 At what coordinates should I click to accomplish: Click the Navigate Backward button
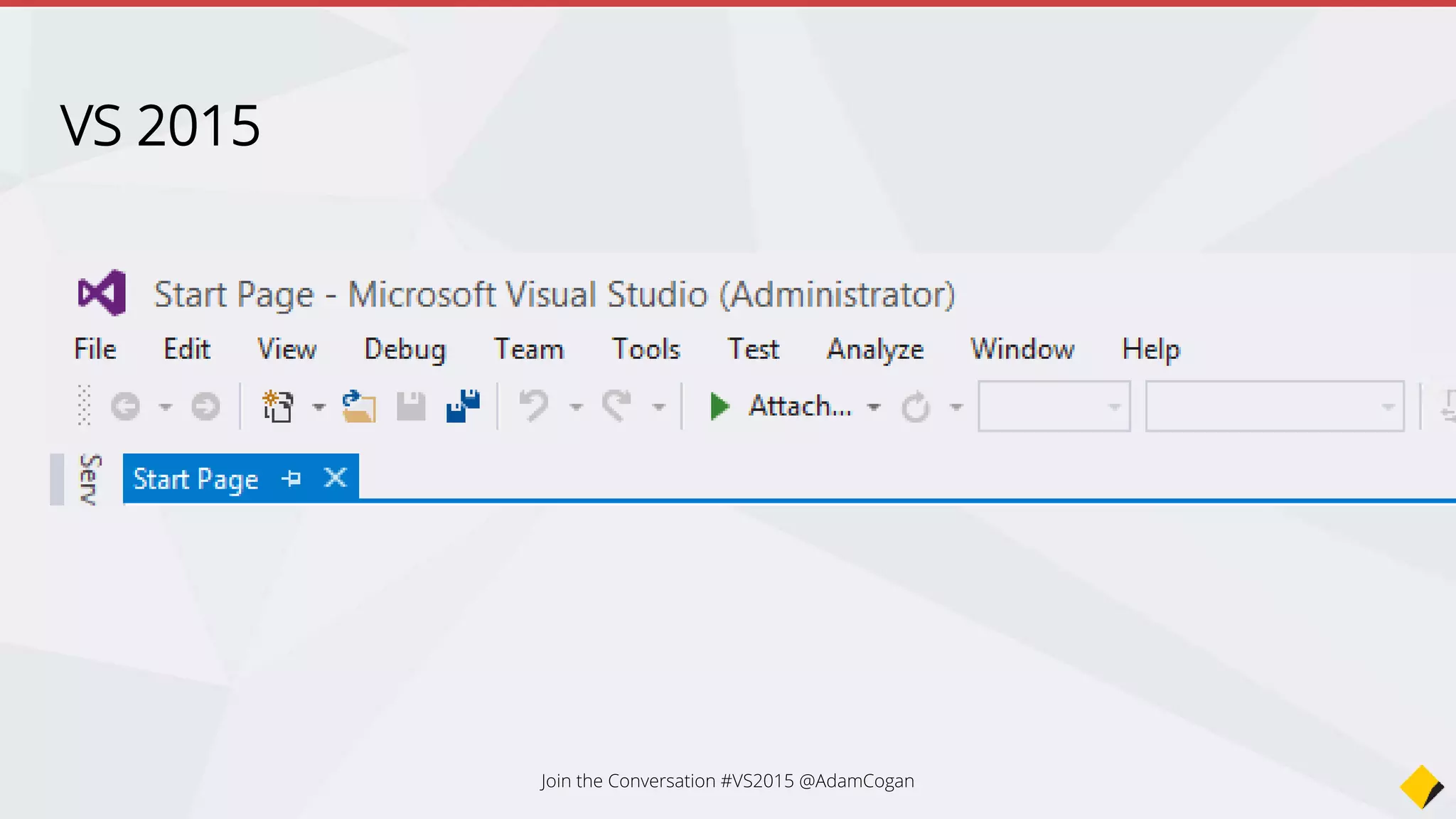tap(126, 407)
